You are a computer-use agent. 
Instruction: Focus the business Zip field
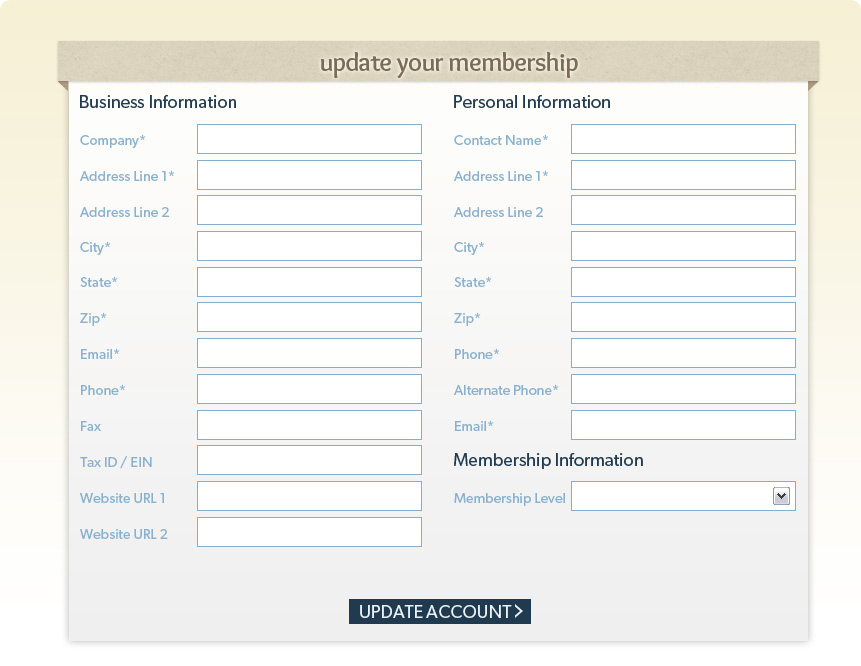click(x=309, y=317)
